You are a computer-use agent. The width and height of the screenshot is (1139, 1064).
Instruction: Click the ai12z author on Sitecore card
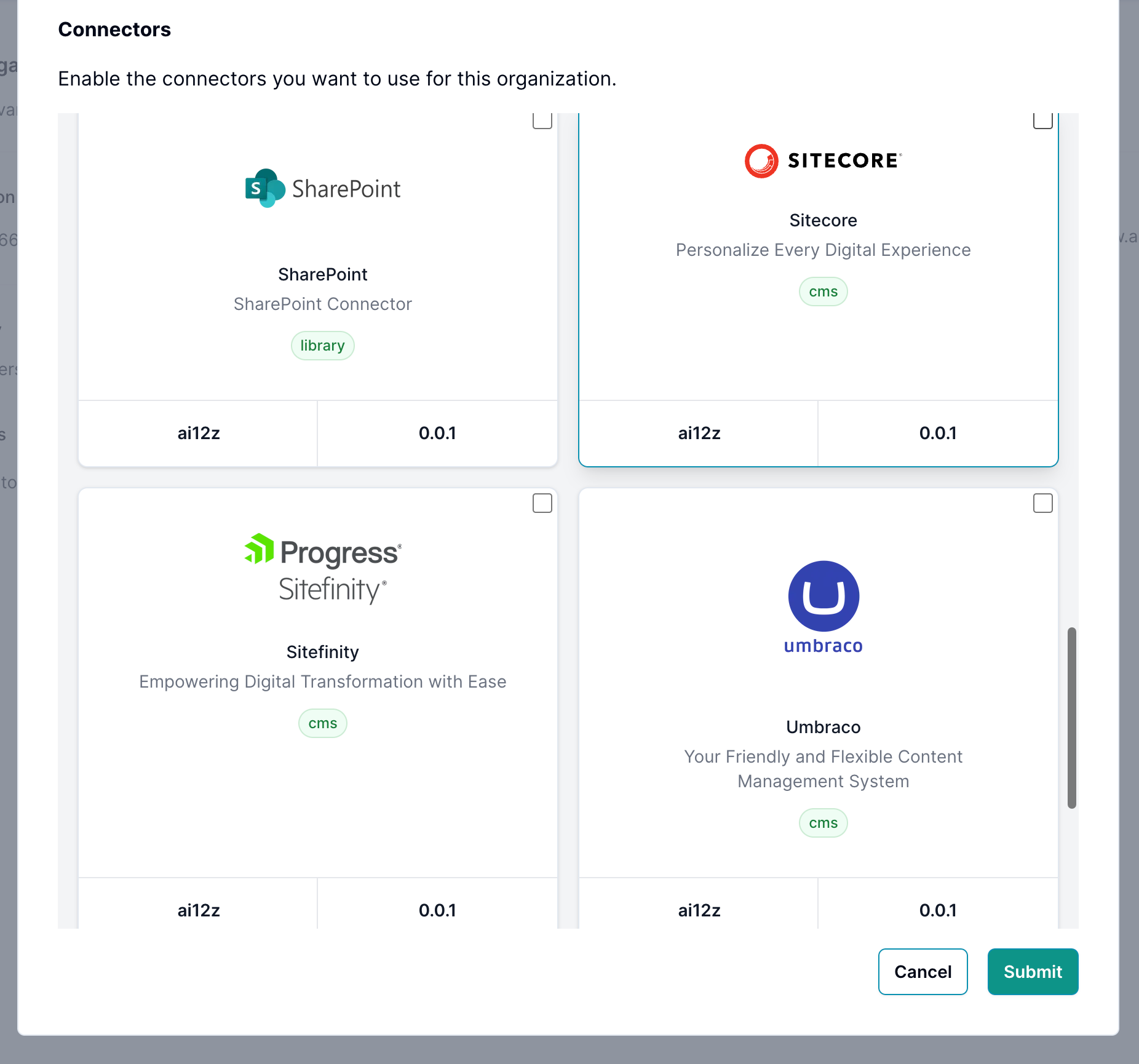[x=699, y=433]
